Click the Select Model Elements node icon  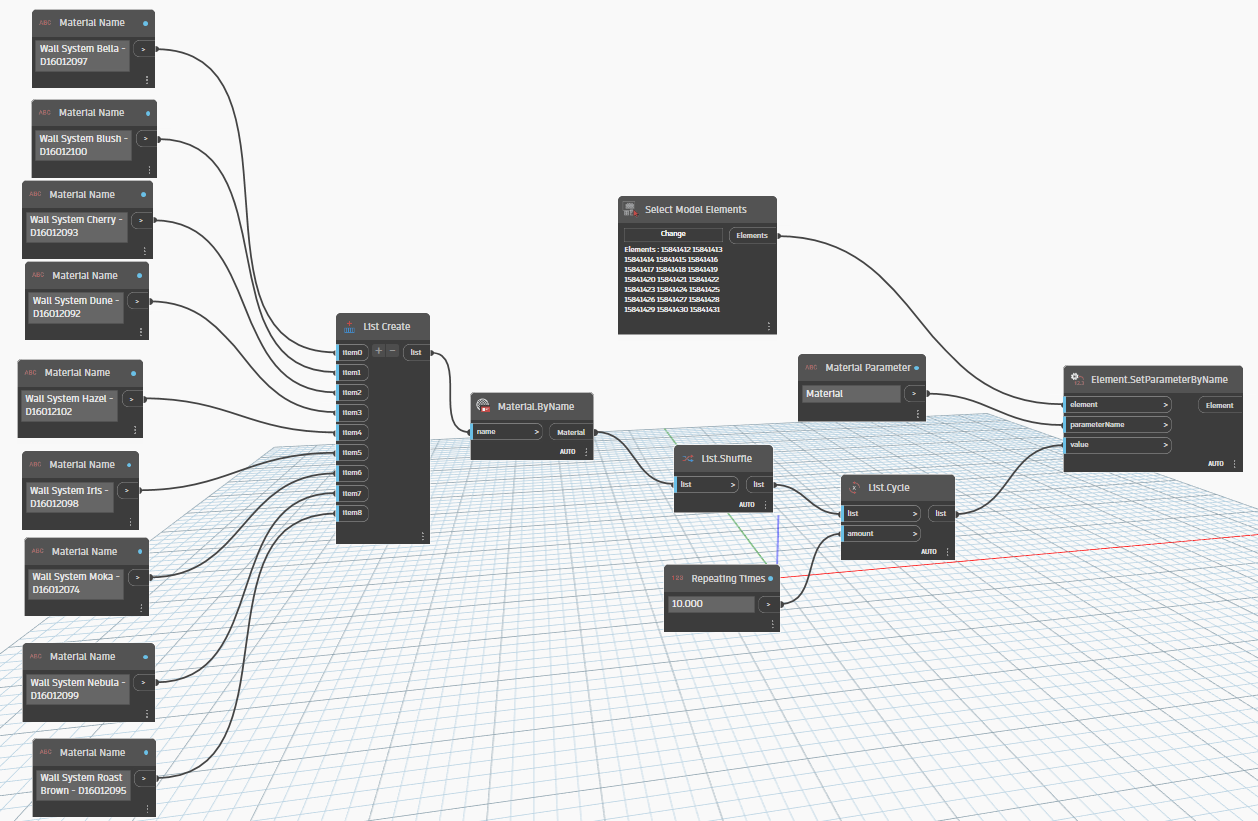[630, 209]
